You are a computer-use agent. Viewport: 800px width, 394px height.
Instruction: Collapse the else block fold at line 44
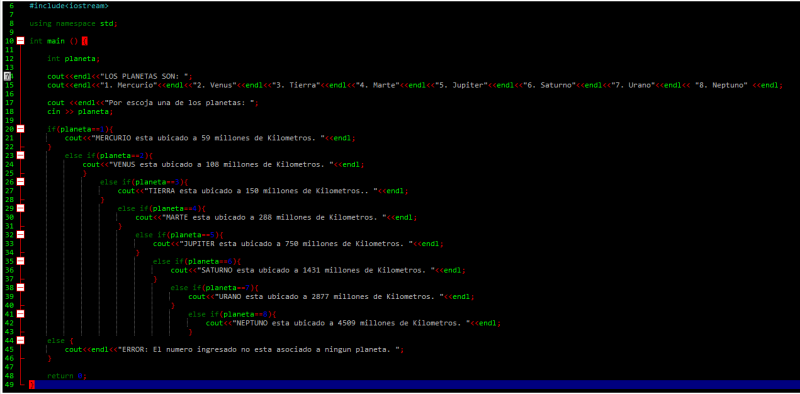[x=20, y=340]
